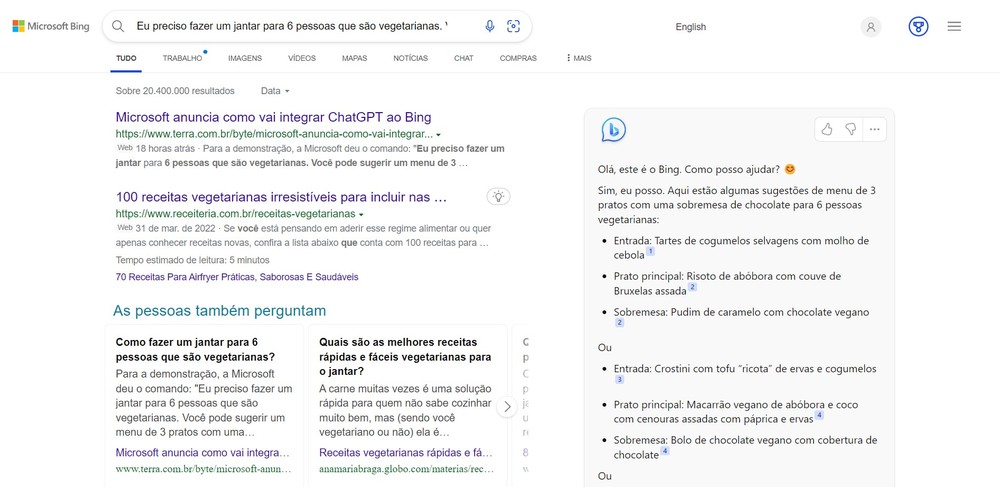Switch to the MAPAS tab
The width and height of the screenshot is (1000, 487).
355,58
